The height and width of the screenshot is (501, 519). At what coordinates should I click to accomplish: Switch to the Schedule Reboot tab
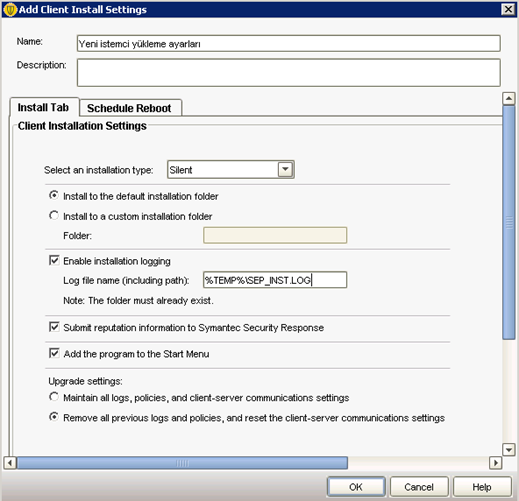pyautogui.click(x=130, y=108)
